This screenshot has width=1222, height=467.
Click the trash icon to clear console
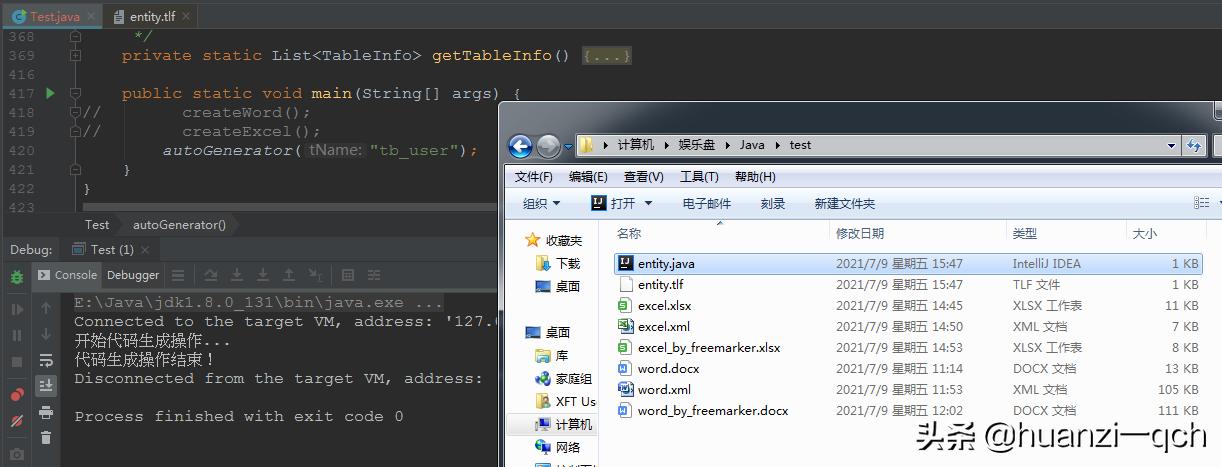[x=46, y=437]
